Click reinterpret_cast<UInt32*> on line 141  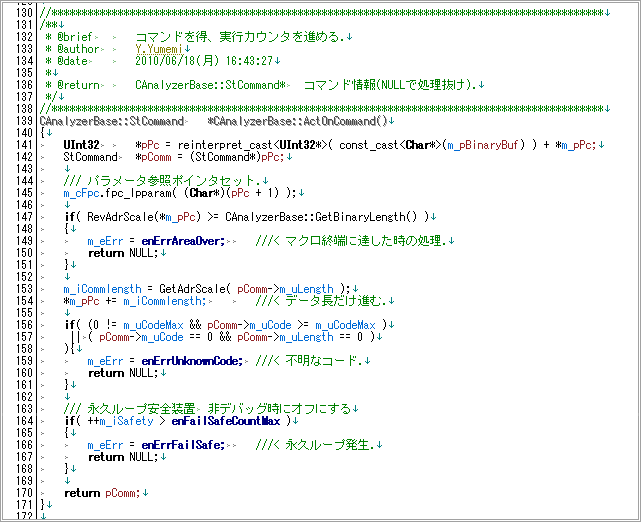click(x=252, y=145)
